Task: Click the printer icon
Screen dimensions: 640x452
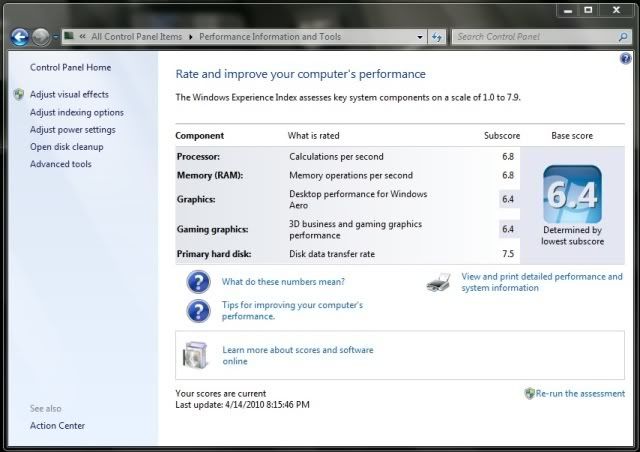Action: click(x=438, y=282)
